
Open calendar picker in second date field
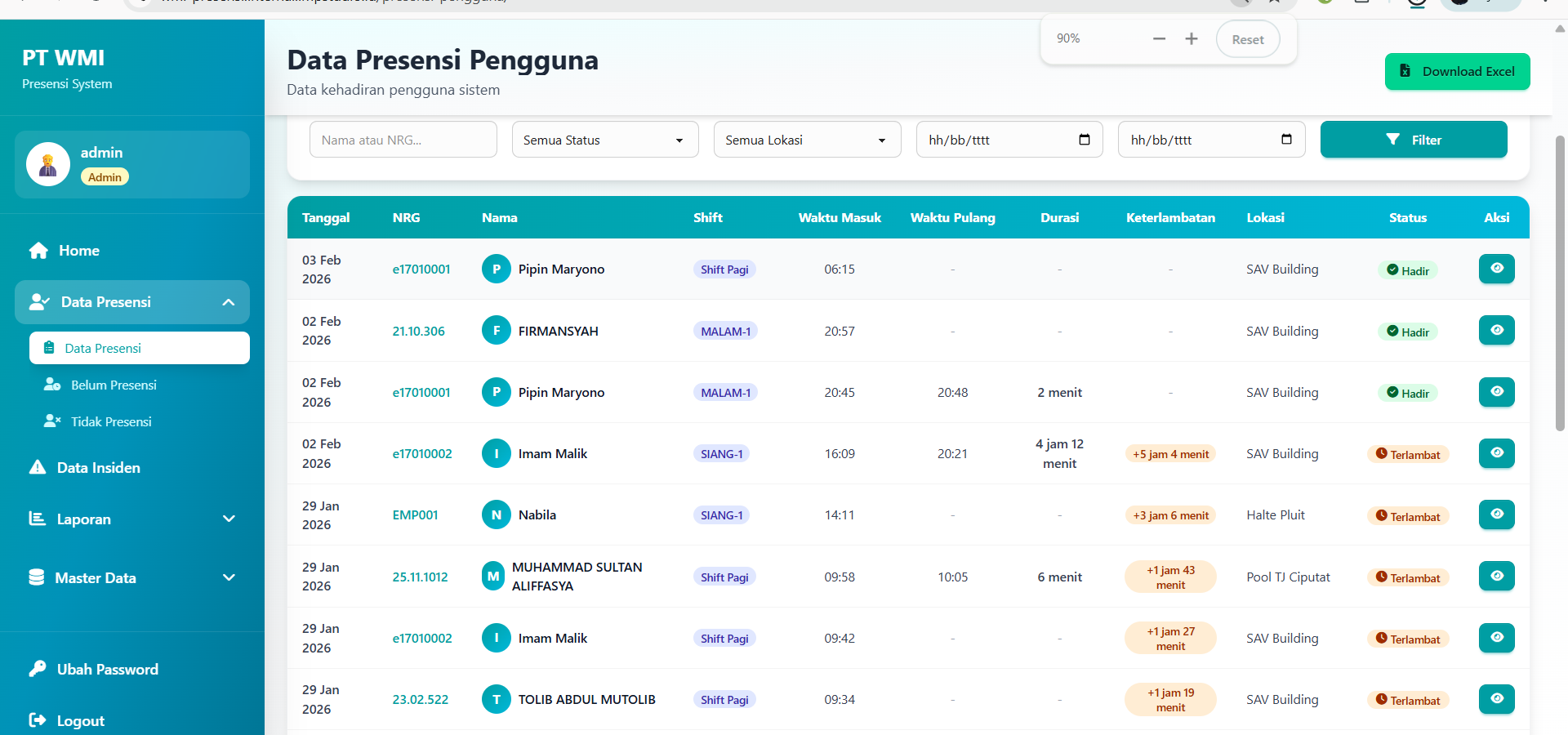[x=1286, y=140]
